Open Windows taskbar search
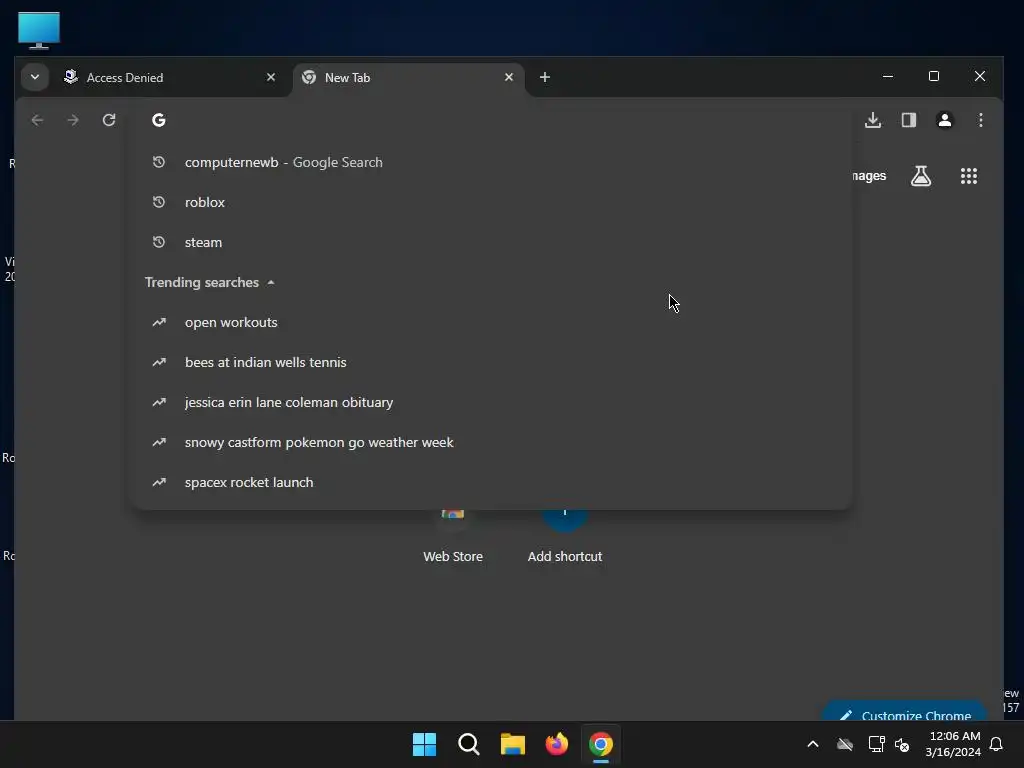The height and width of the screenshot is (768, 1024). click(x=469, y=744)
